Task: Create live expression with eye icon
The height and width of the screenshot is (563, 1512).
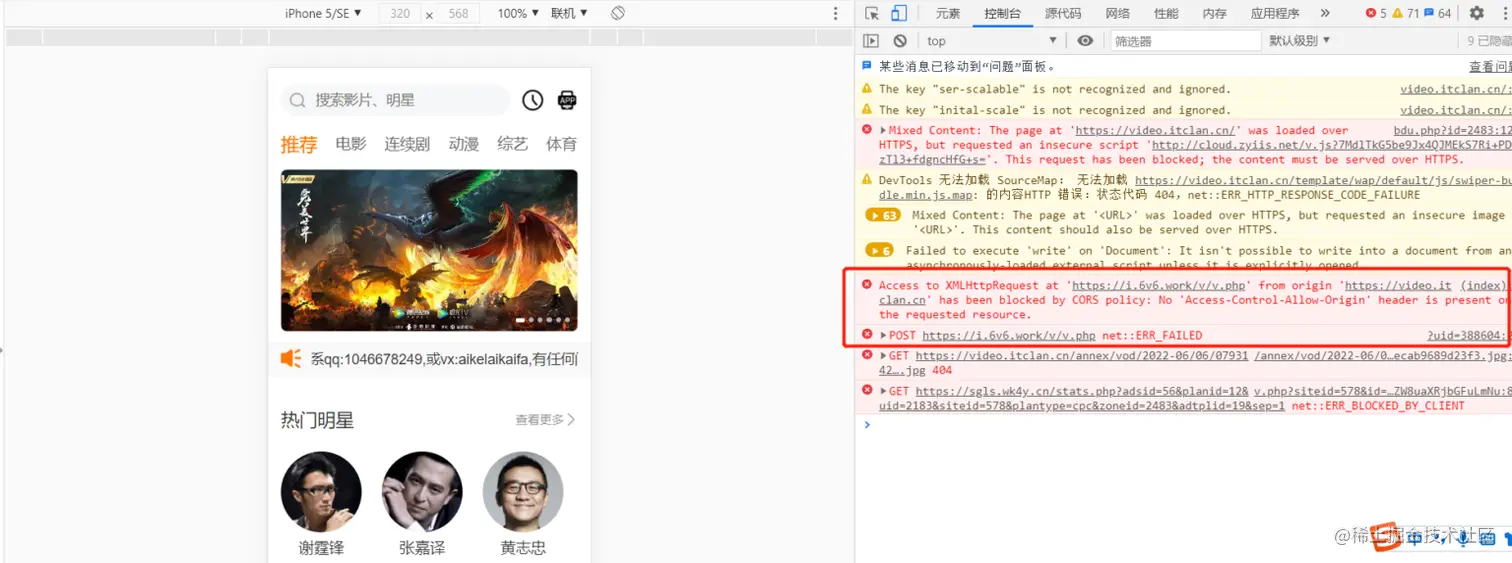Action: click(1085, 41)
